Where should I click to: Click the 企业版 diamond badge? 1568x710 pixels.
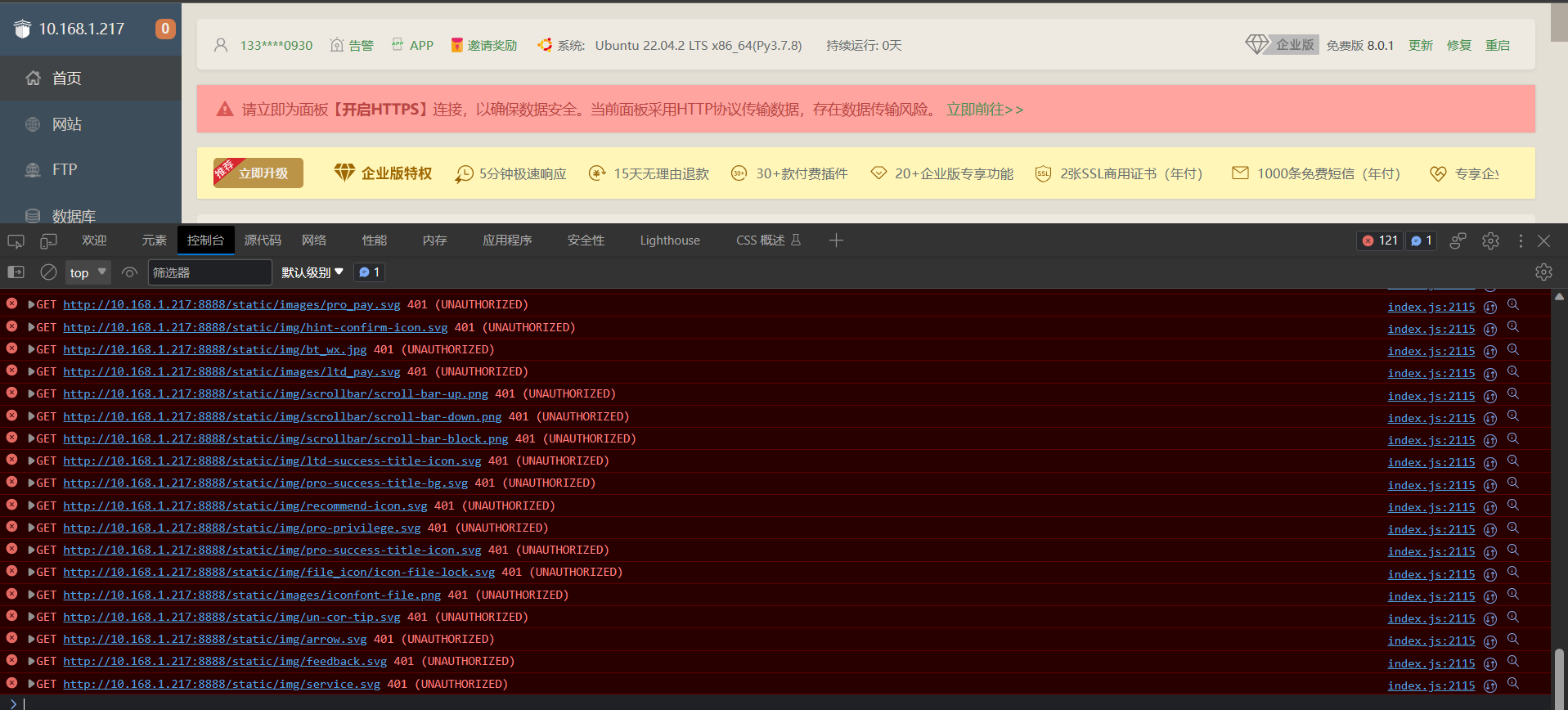(1281, 45)
